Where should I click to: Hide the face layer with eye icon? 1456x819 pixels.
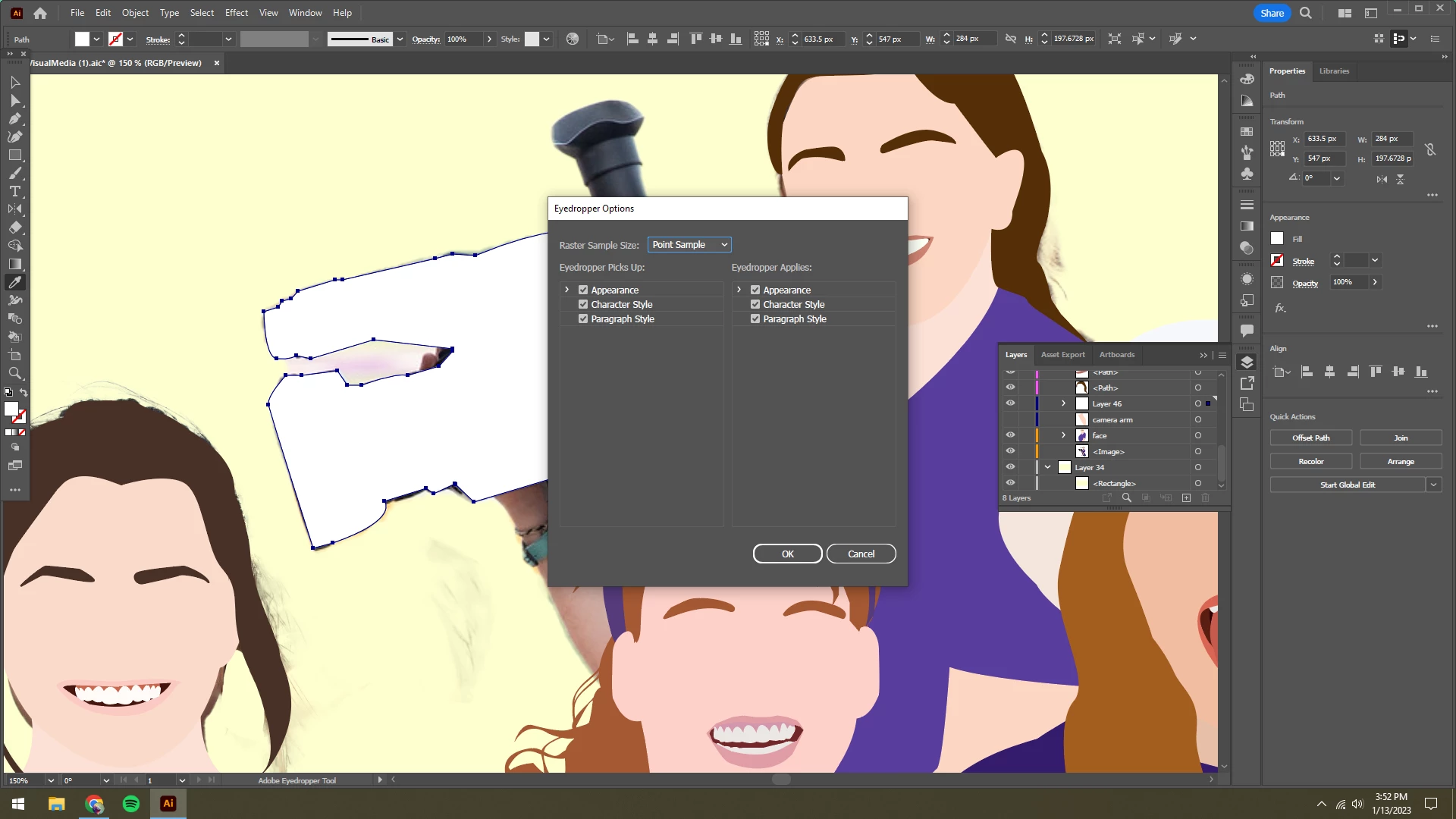(x=1010, y=435)
